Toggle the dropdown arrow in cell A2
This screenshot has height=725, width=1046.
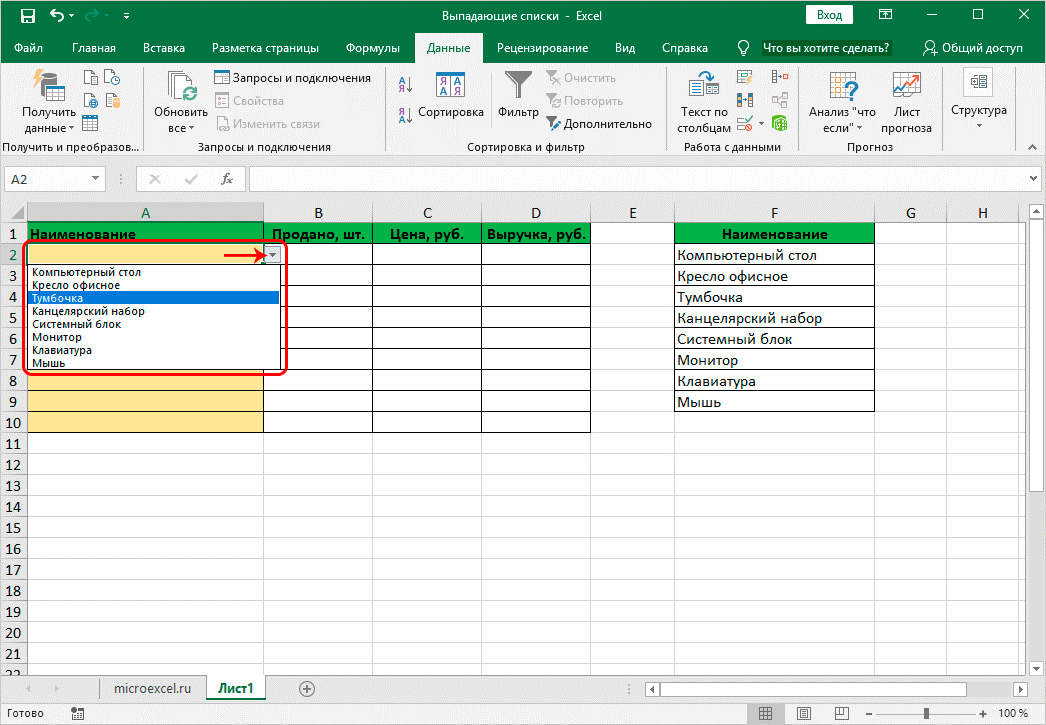pyautogui.click(x=272, y=256)
